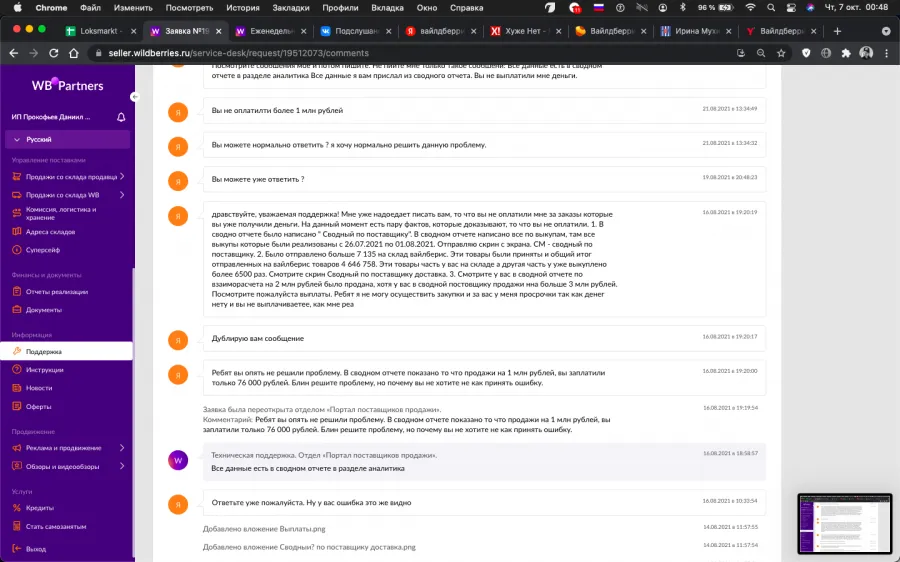Click message Вы можете уже ответить ?
This screenshot has height=562, width=900.
258,179
